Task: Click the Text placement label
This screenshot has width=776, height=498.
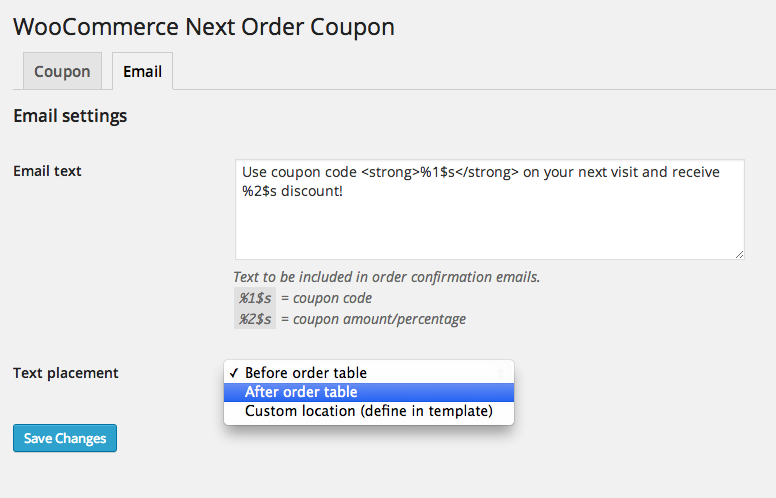Action: [66, 373]
